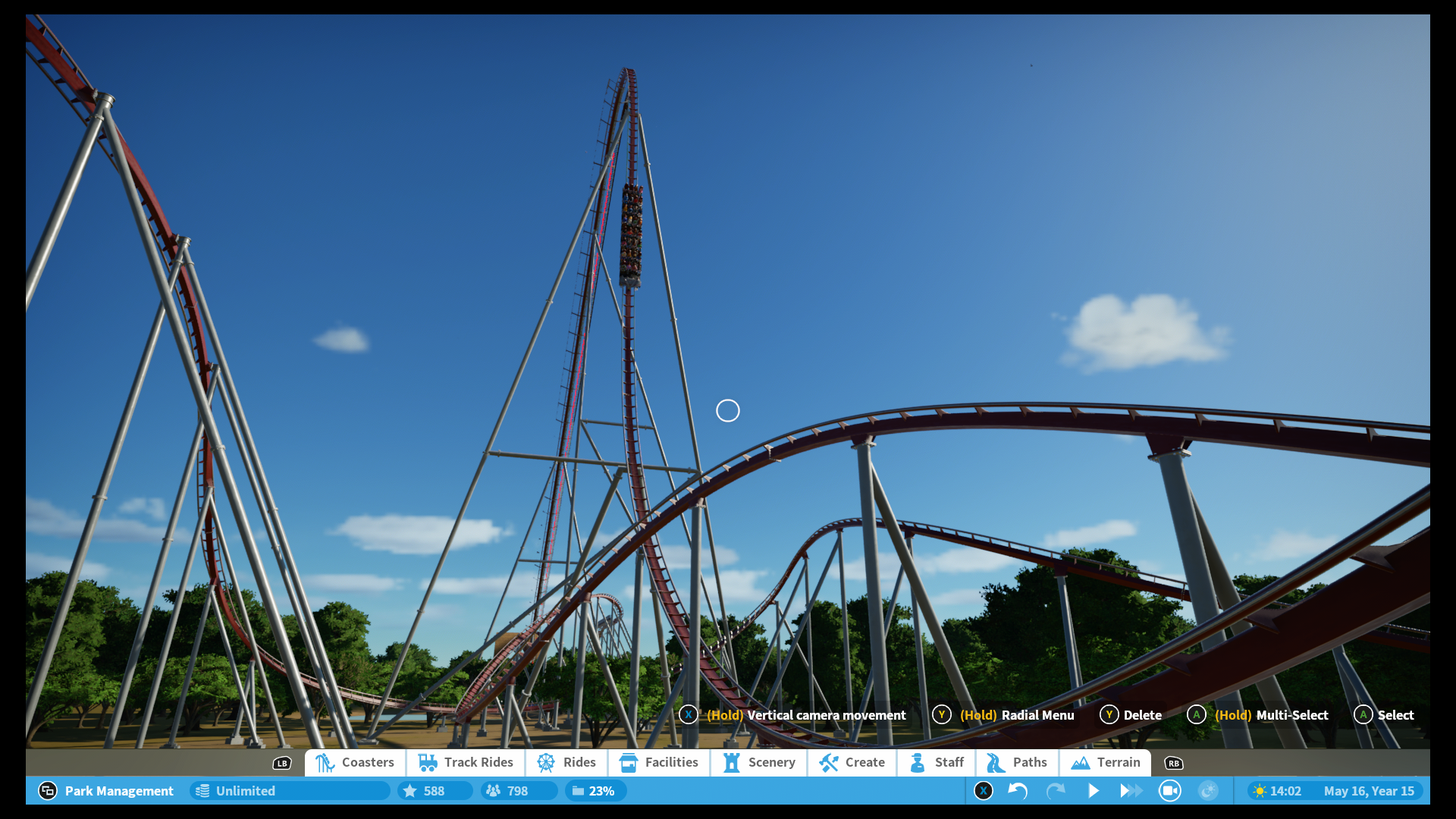
Task: Click the Vertical camera movement hint
Action: (792, 715)
